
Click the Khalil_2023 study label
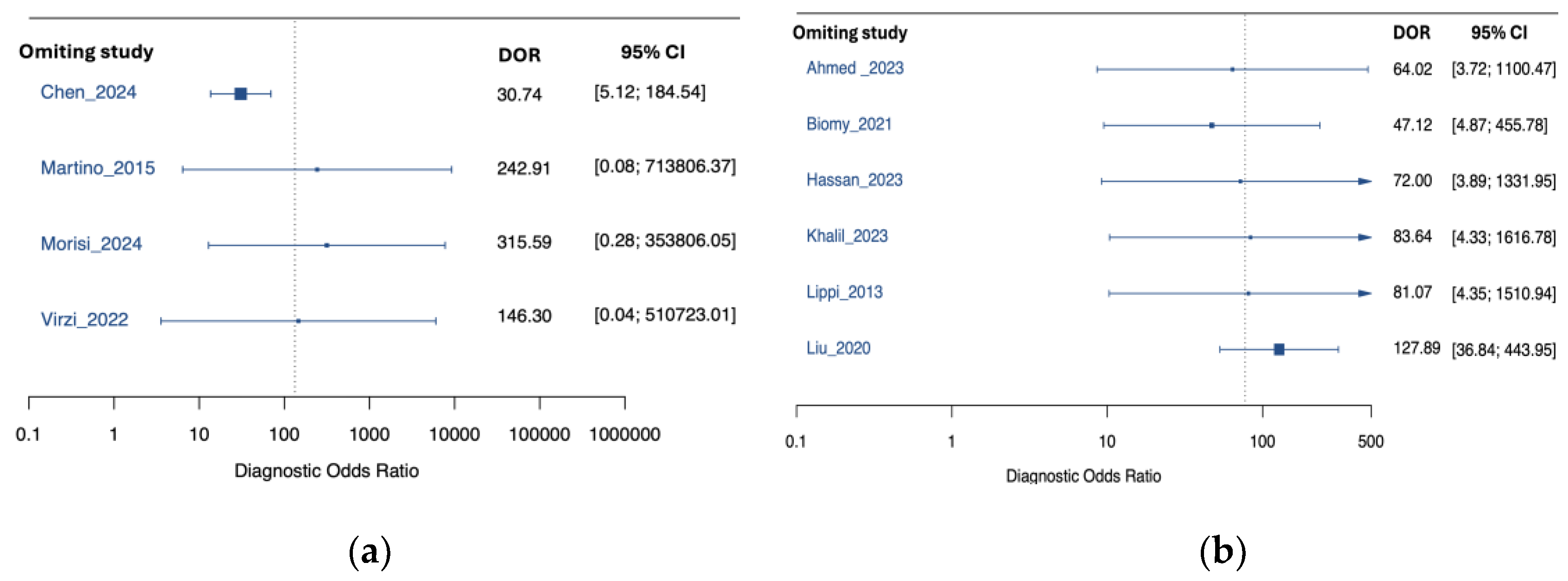tap(847, 236)
